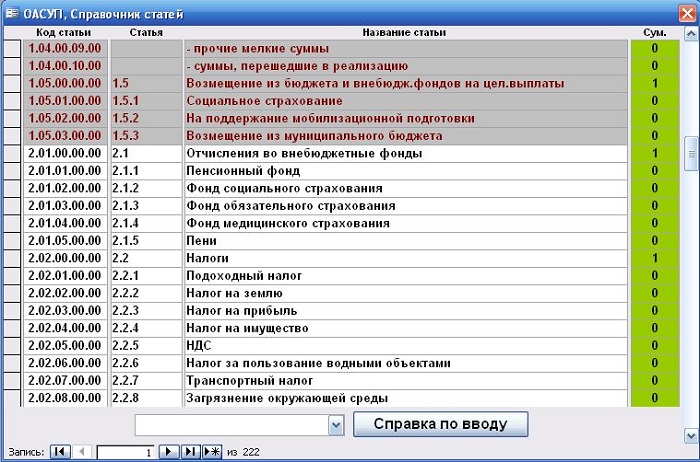The width and height of the screenshot is (700, 462).
Task: Select row selector for Пенсионный фонд
Action: (12, 171)
